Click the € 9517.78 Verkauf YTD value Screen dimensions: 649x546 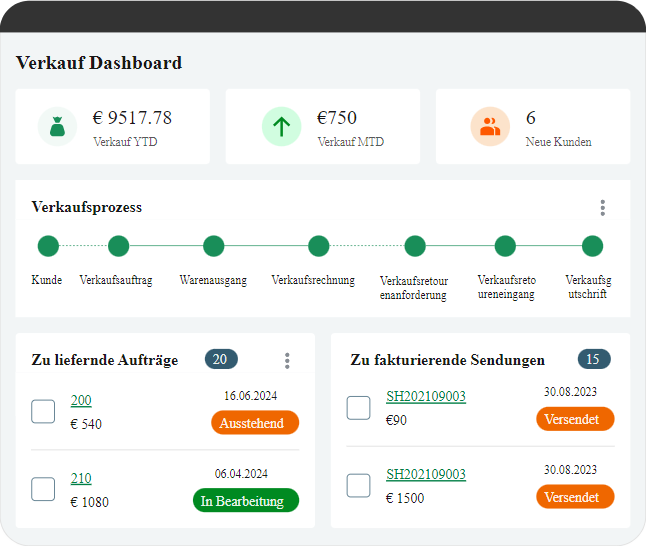pos(132,118)
